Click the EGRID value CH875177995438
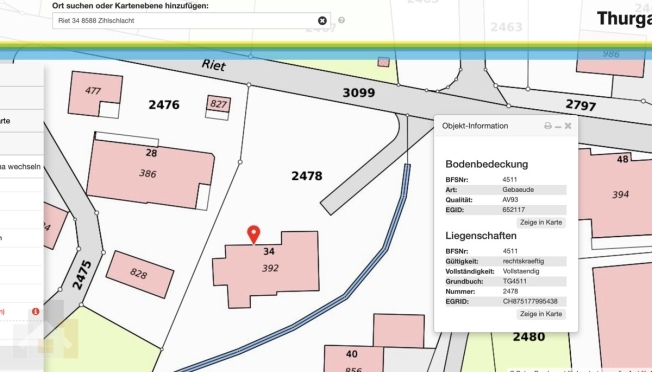This screenshot has height=372, width=652. click(x=530, y=301)
